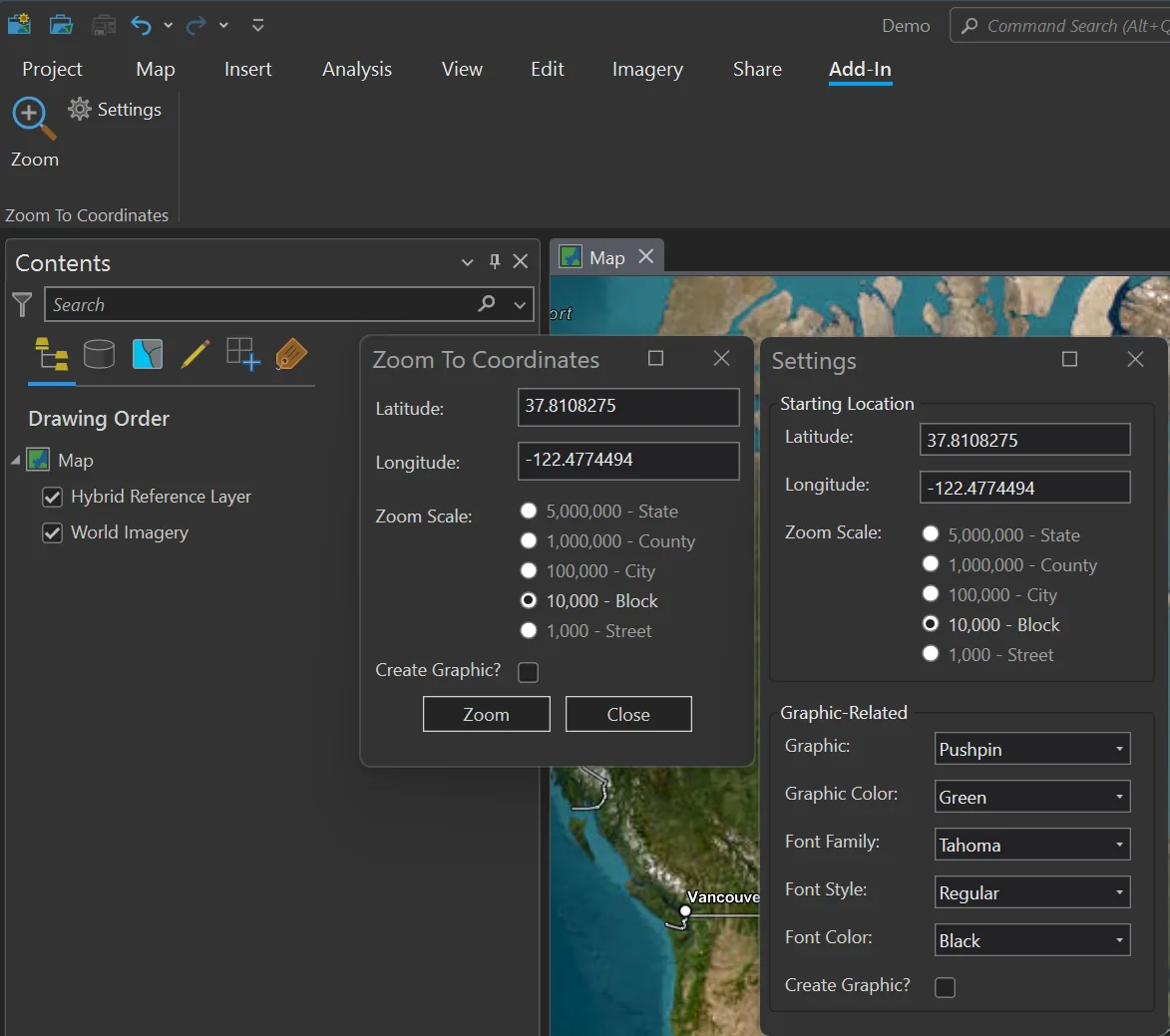Enable Create Graphic in Zoom To Coordinates dialog

pyautogui.click(x=528, y=672)
